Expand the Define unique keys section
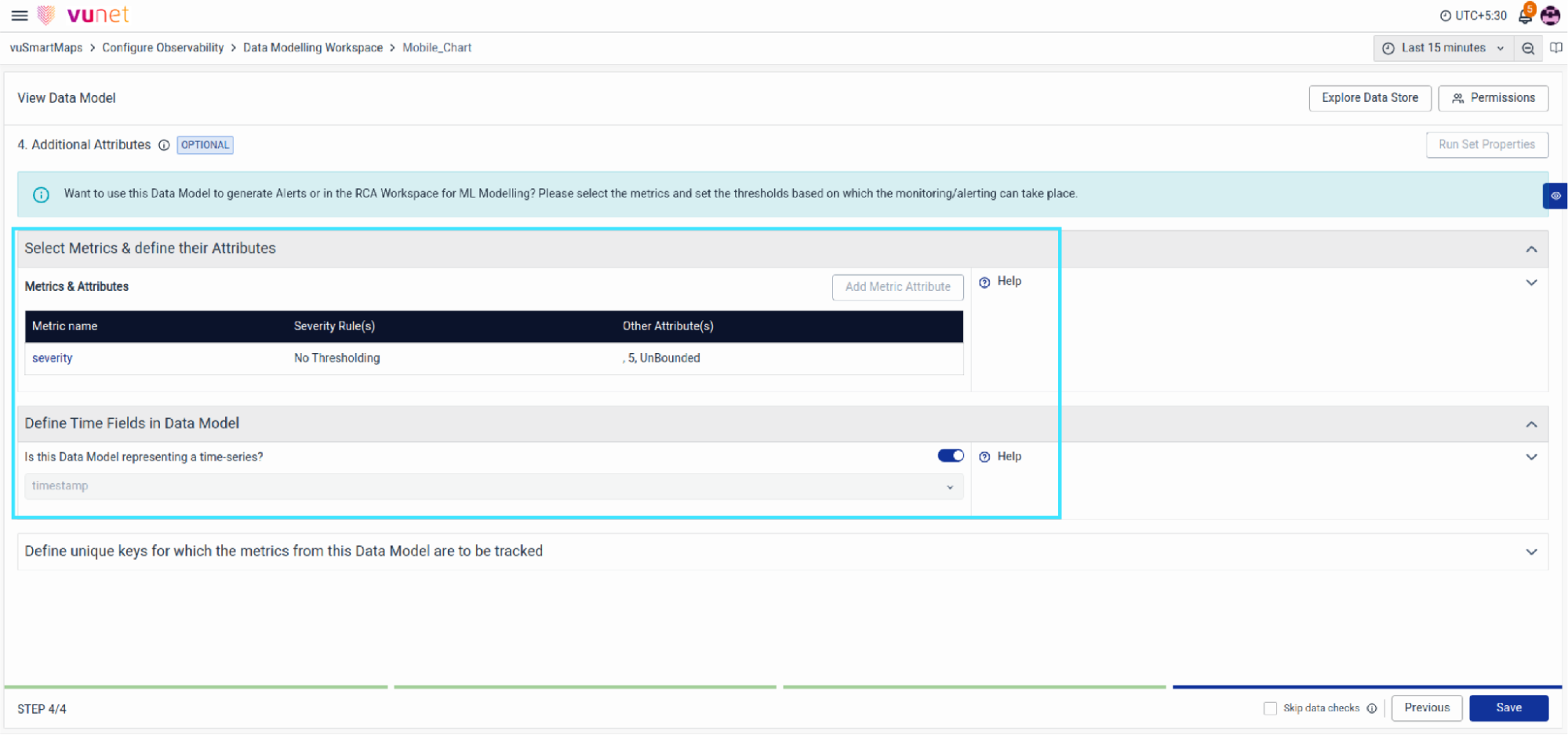 tap(1531, 551)
